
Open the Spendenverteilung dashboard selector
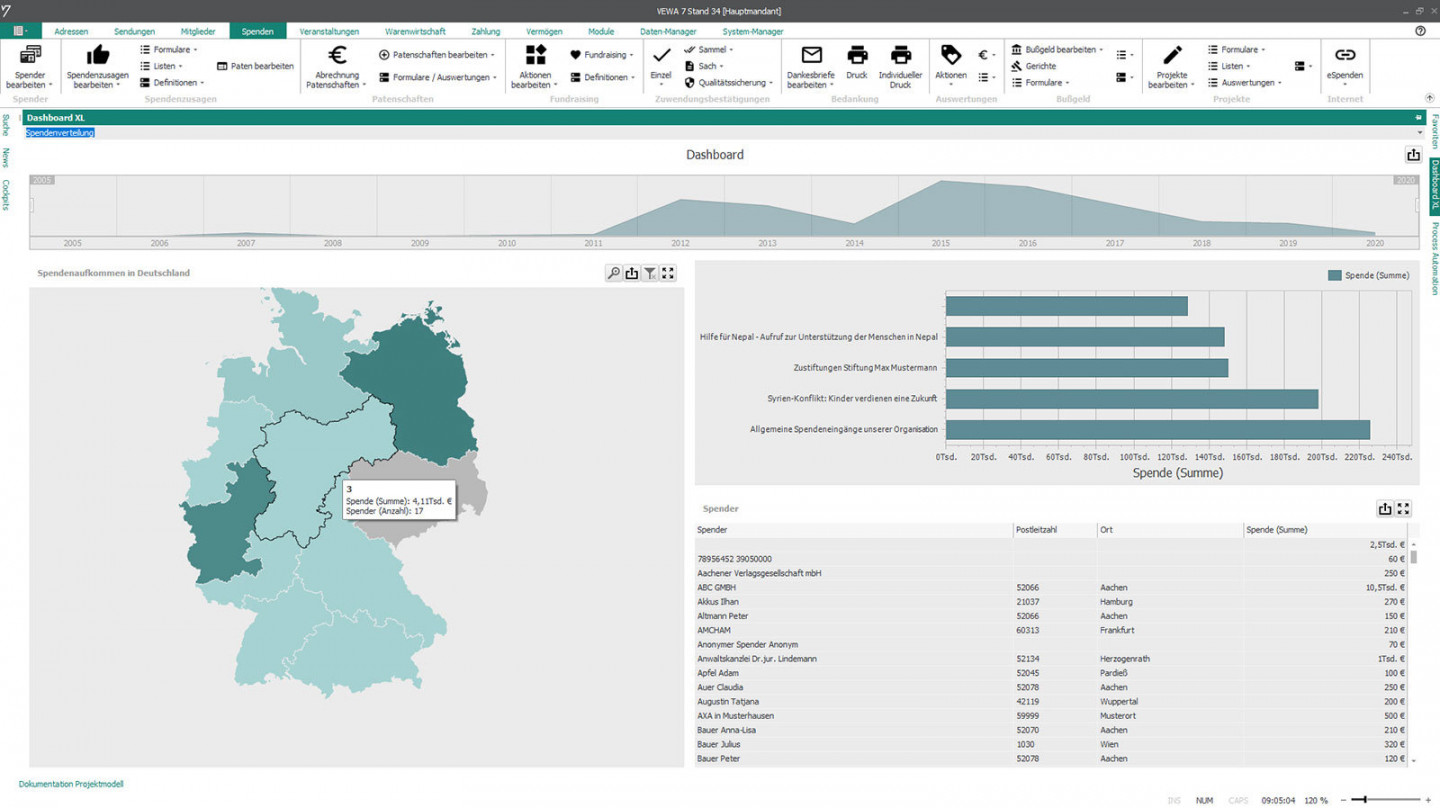tap(723, 132)
